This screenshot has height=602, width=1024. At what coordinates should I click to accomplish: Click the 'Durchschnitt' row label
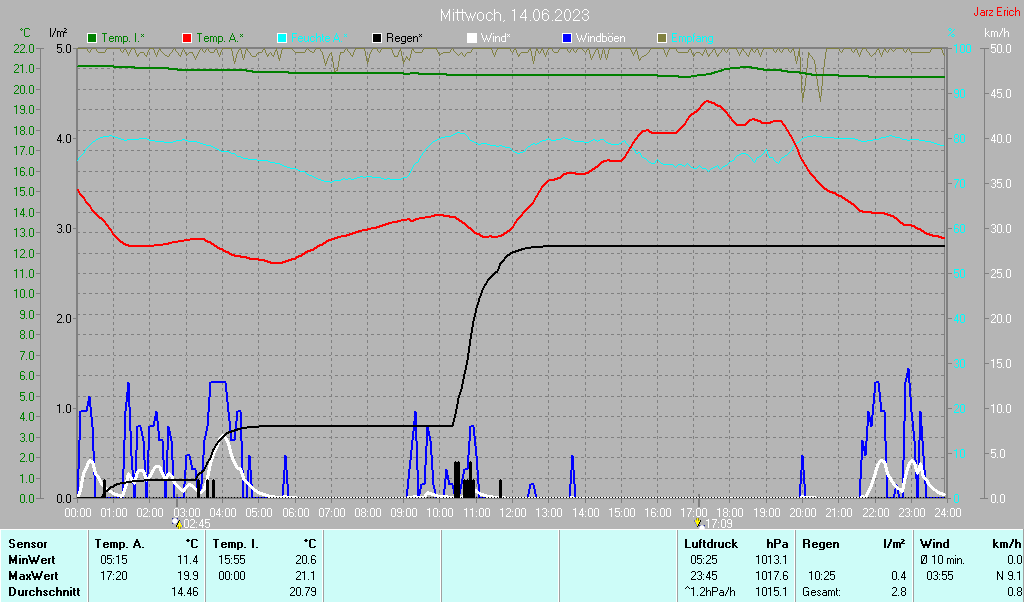point(44,592)
